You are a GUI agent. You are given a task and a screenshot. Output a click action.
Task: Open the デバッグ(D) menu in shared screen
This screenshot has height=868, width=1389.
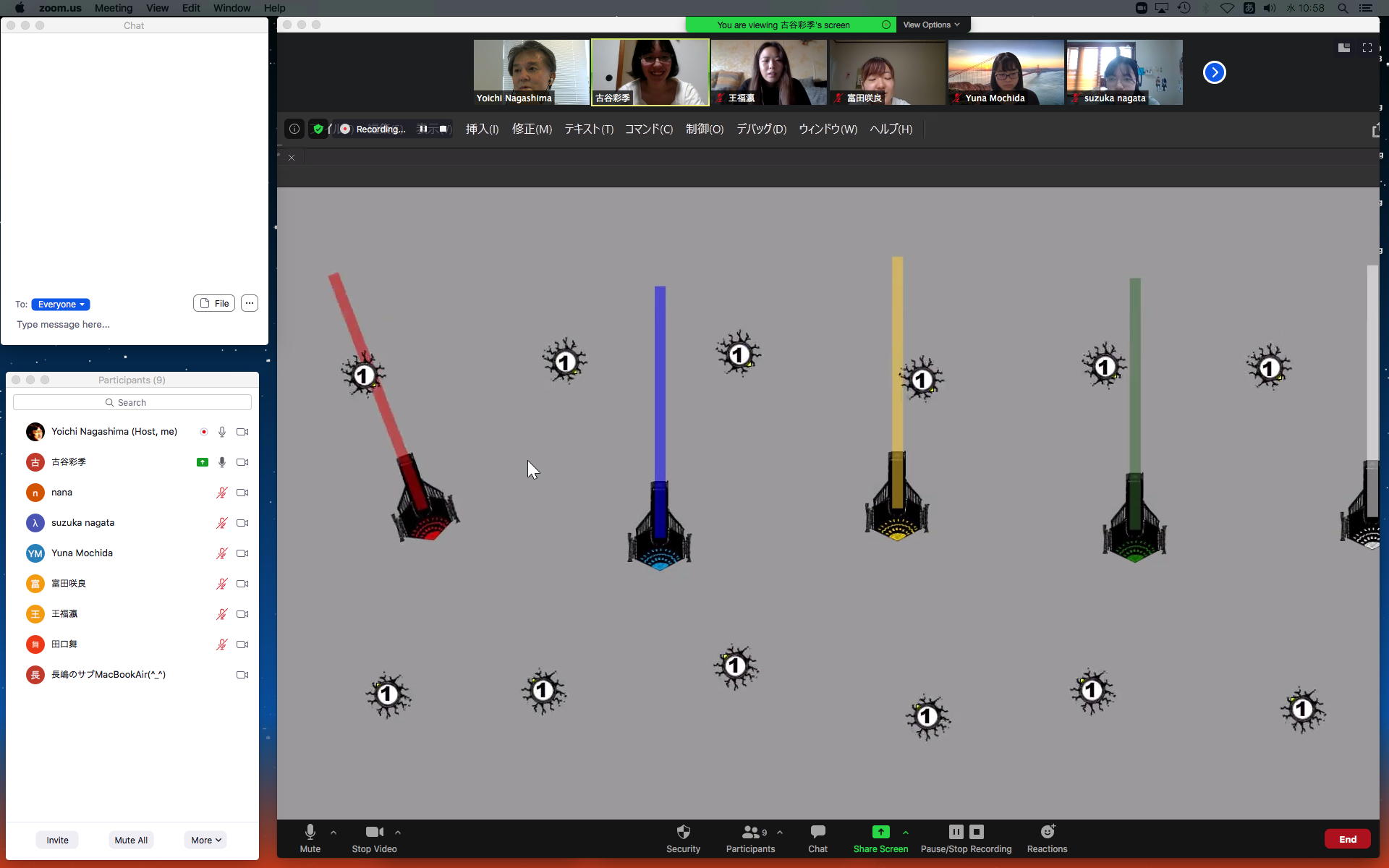760,129
